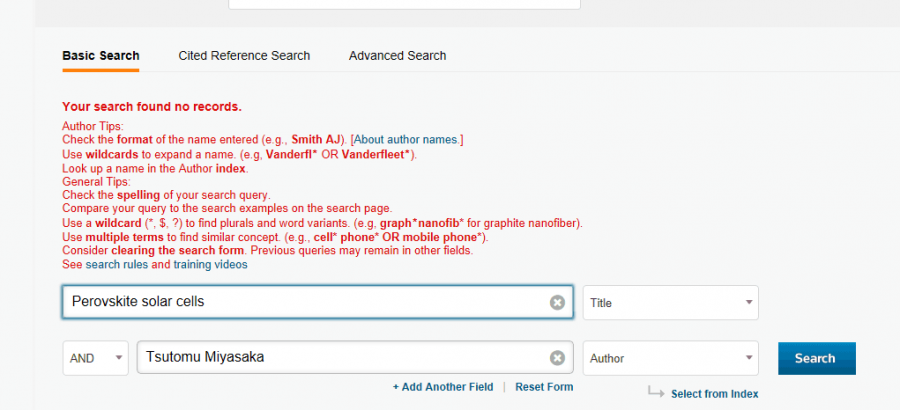
Task: Click the Add Another Field link
Action: 443,387
